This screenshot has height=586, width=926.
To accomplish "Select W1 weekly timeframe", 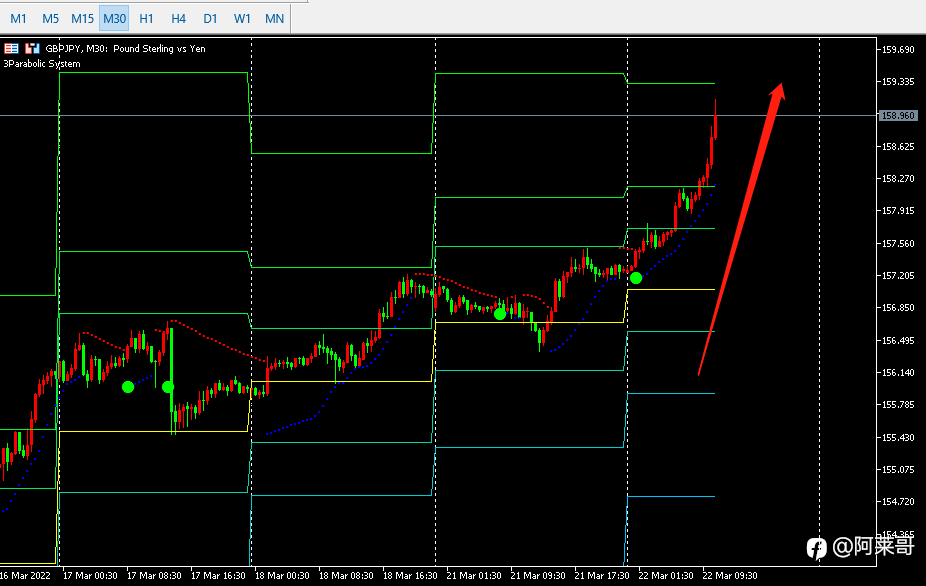I will click(x=242, y=18).
